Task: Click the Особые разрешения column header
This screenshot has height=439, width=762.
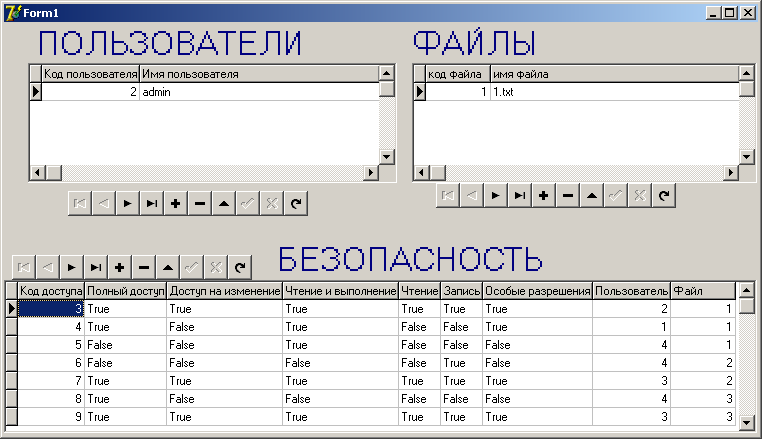Action: point(537,291)
